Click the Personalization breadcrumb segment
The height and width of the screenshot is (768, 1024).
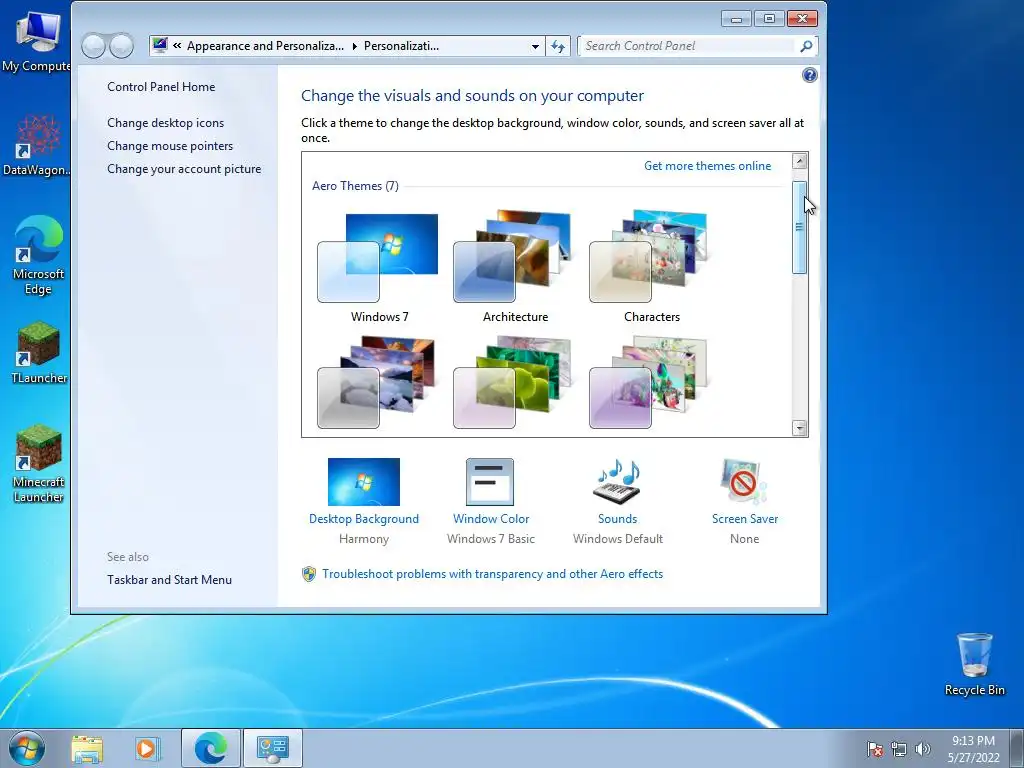click(401, 46)
